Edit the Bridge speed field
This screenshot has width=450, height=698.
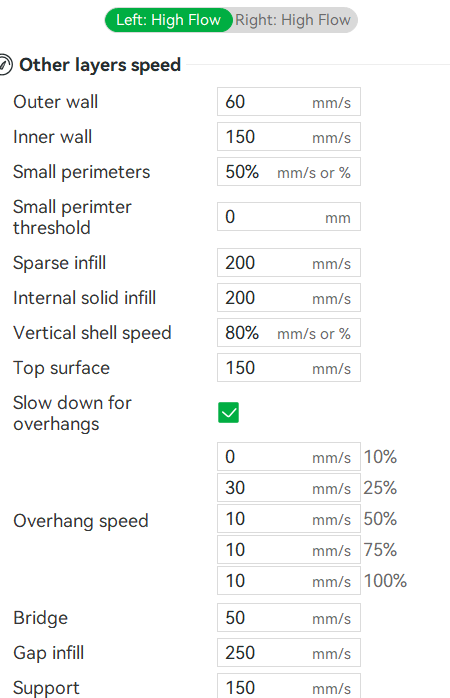(x=289, y=618)
